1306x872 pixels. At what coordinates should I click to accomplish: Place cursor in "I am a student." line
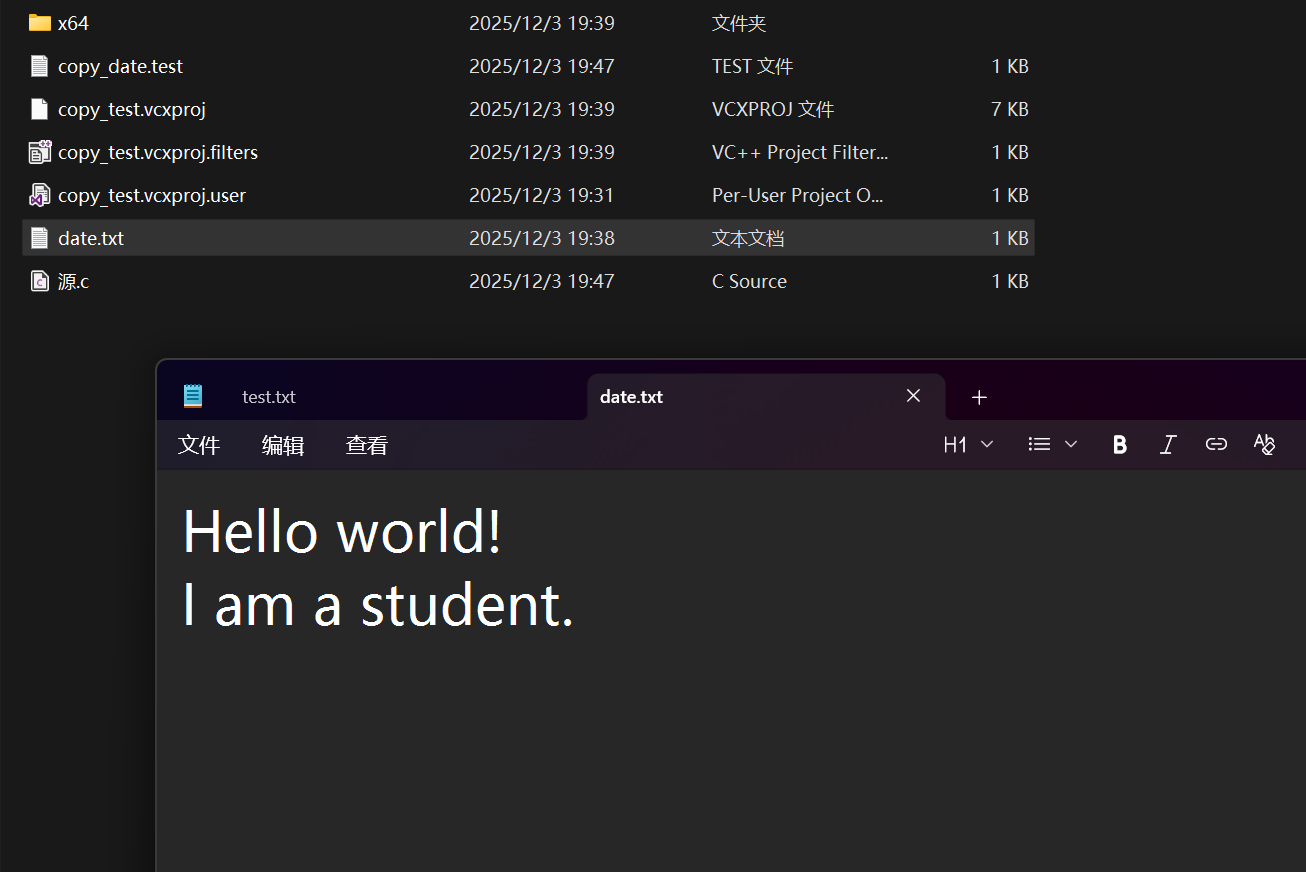378,604
